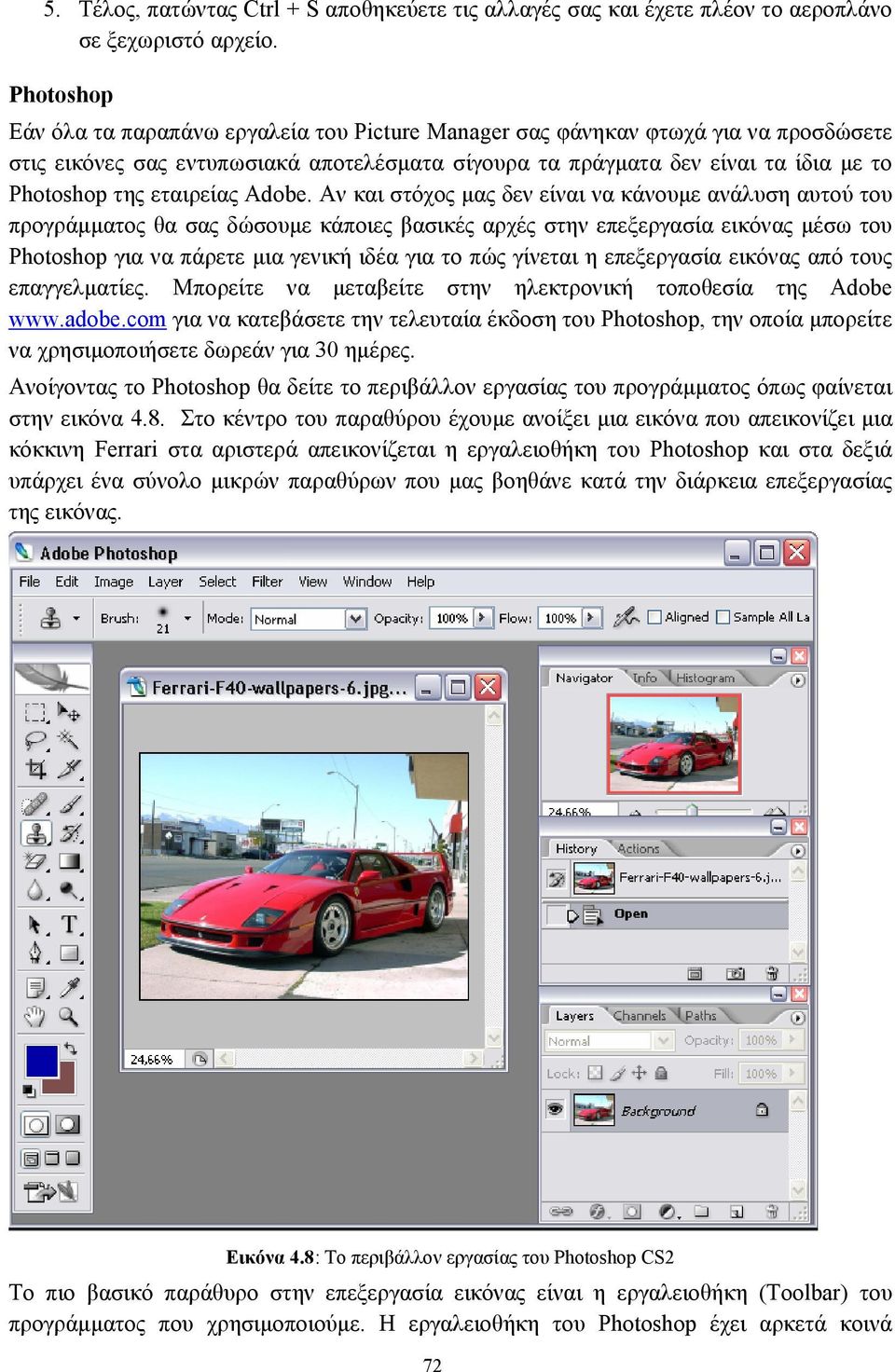This screenshot has width=895, height=1372.
Task: Create new snapshot in History panel
Action: pos(736,973)
